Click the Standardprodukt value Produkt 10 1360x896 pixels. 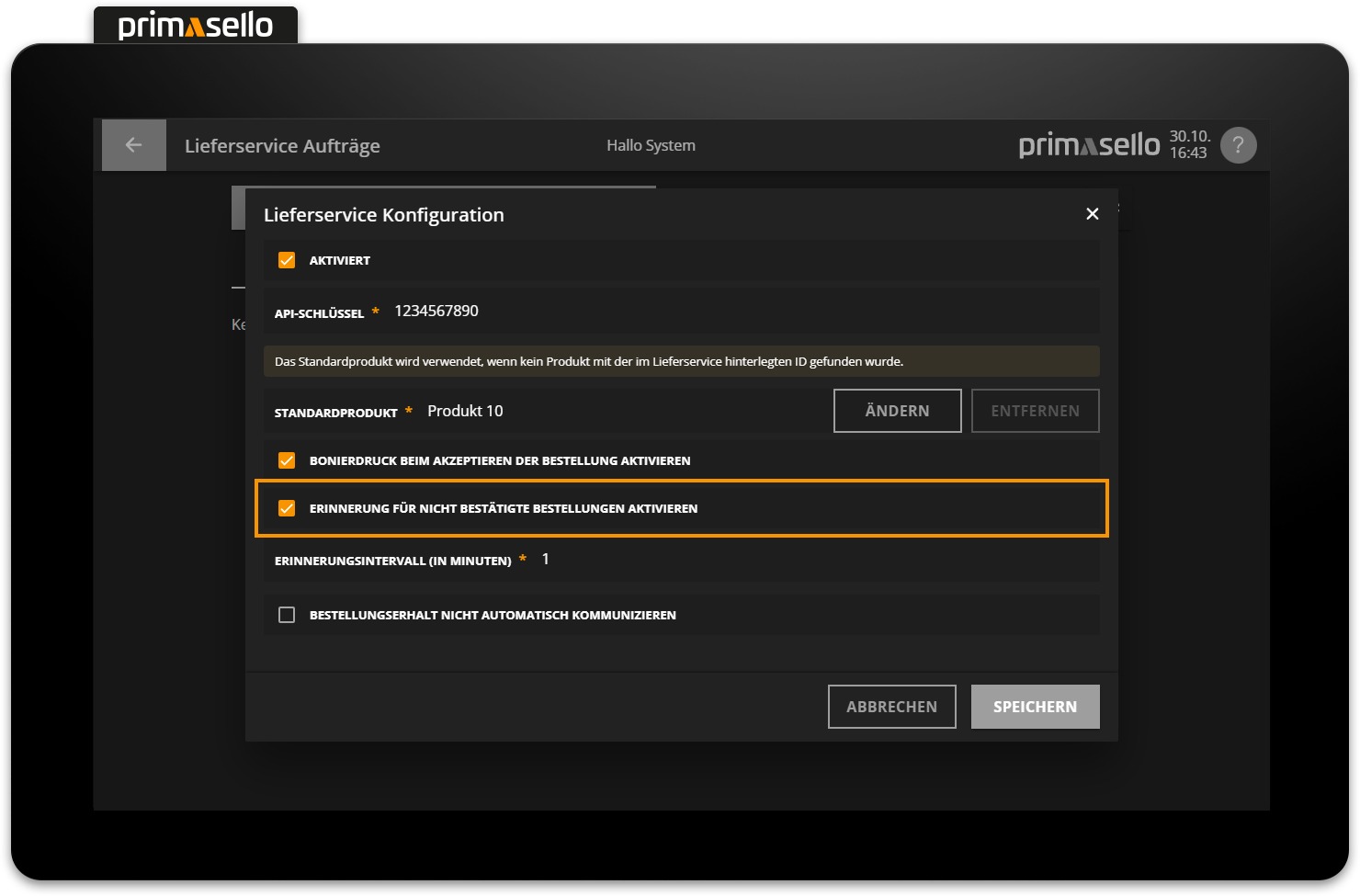[465, 411]
